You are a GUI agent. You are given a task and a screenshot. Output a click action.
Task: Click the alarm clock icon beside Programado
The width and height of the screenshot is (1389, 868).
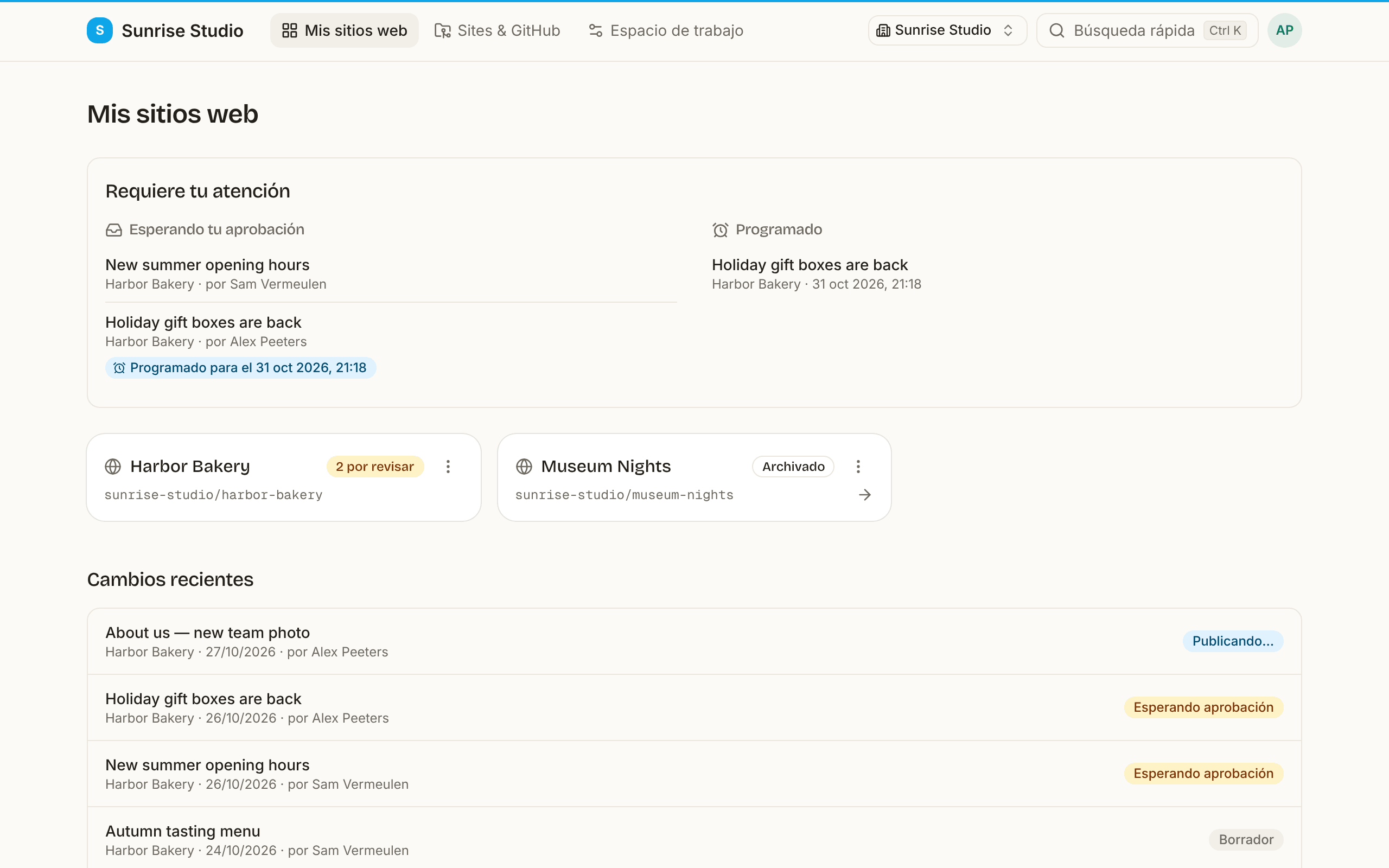point(721,230)
